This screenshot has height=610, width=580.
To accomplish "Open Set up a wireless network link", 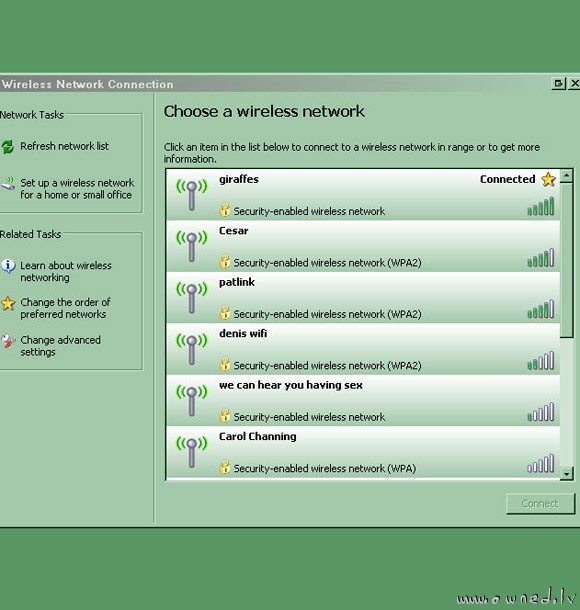I will (77, 189).
